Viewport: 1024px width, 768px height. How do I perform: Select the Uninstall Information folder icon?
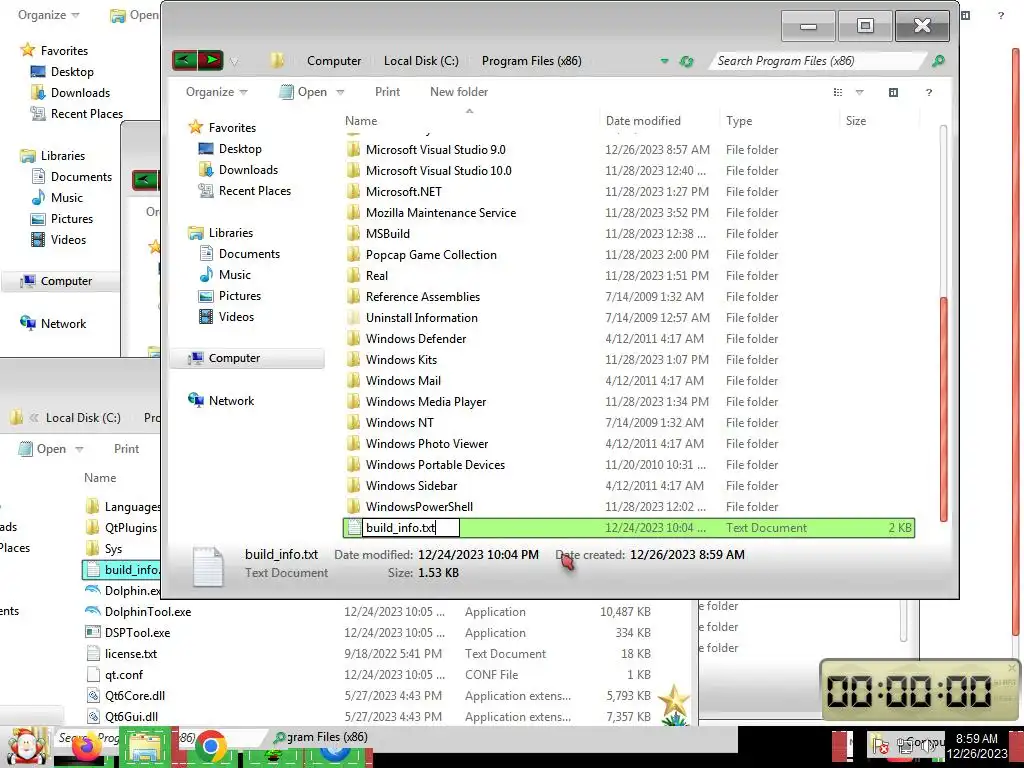pyautogui.click(x=353, y=317)
